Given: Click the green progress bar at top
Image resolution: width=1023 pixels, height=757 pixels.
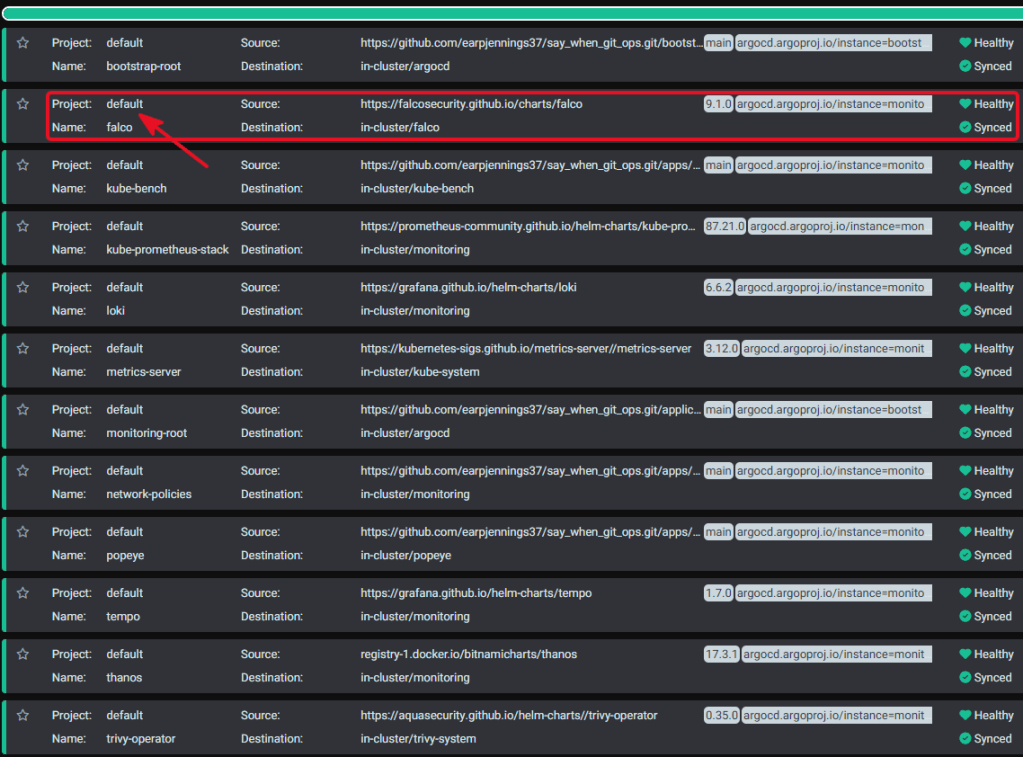Looking at the screenshot, I should coord(513,14).
